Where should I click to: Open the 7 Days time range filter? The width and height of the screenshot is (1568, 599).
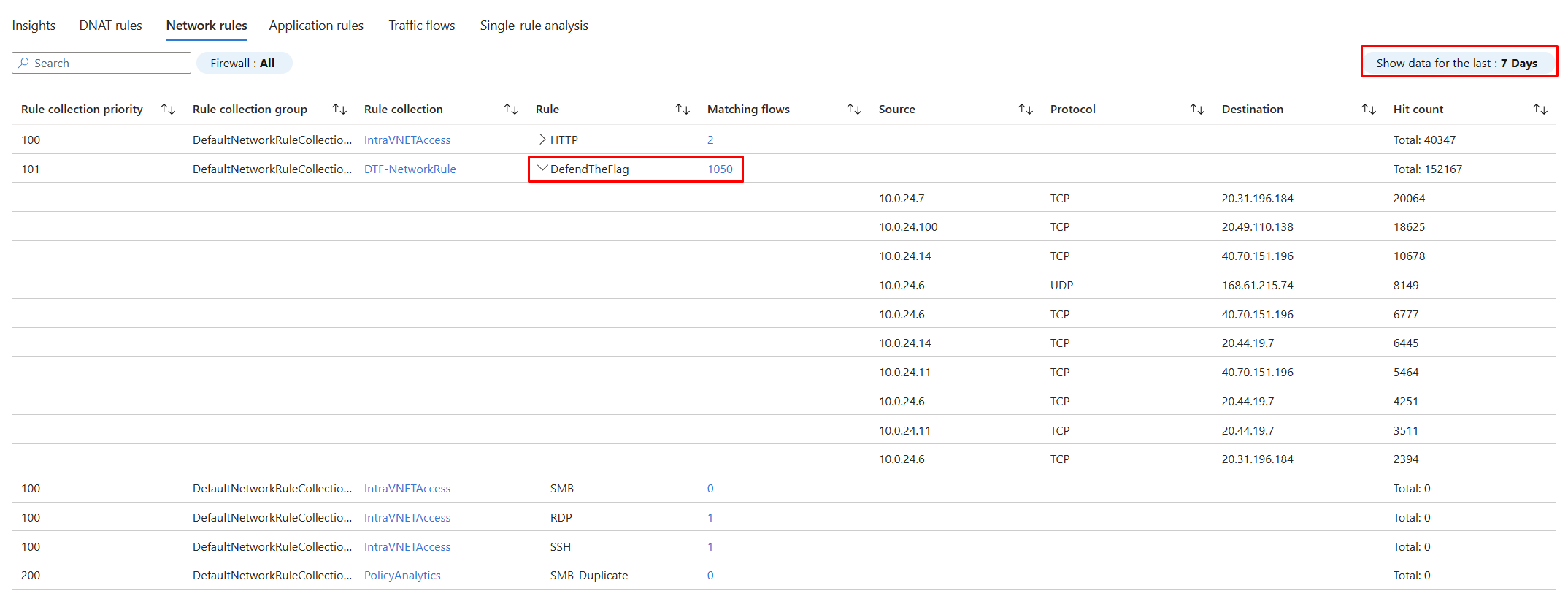click(x=1457, y=64)
